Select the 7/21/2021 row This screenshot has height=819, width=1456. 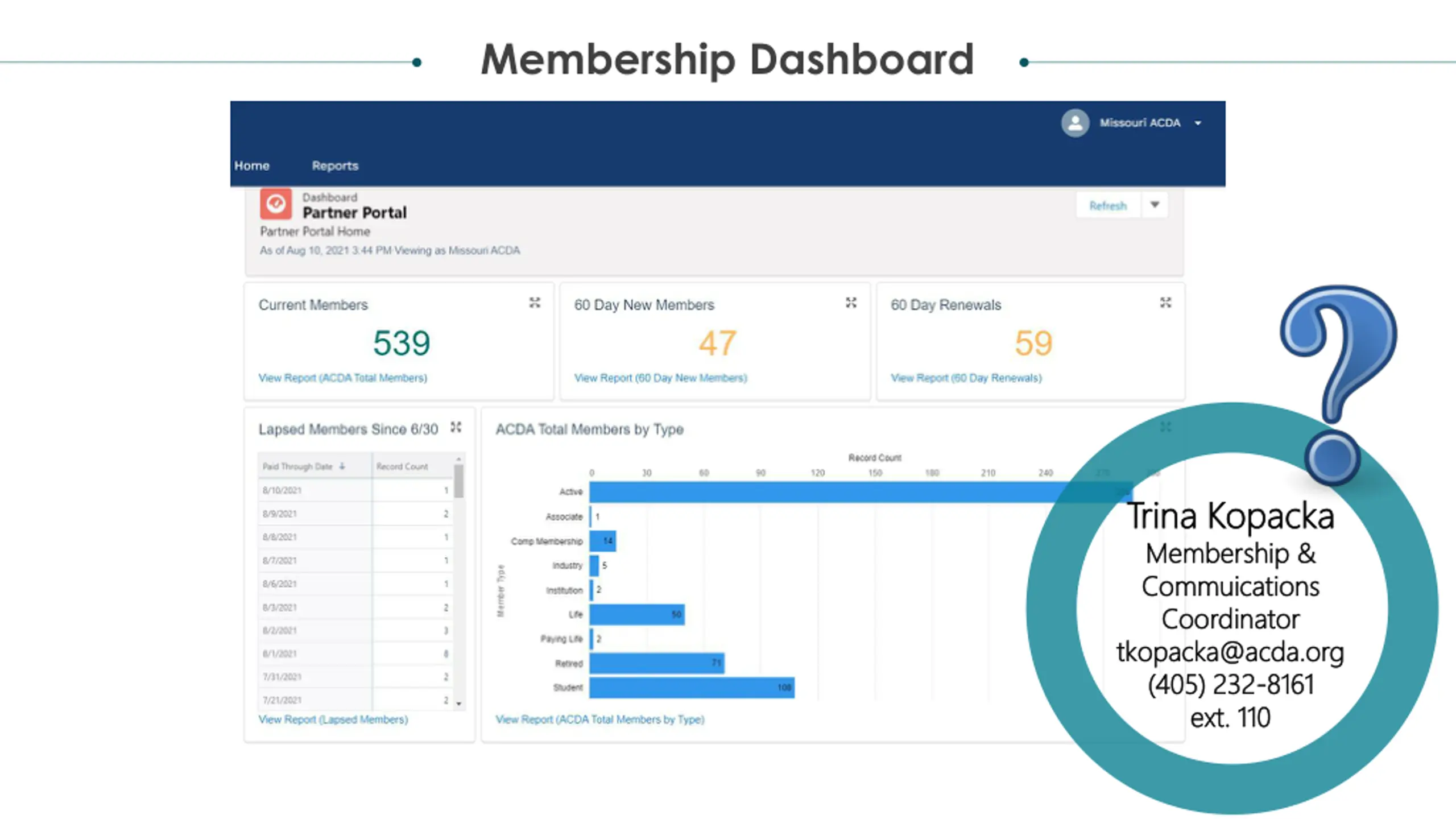[355, 700]
